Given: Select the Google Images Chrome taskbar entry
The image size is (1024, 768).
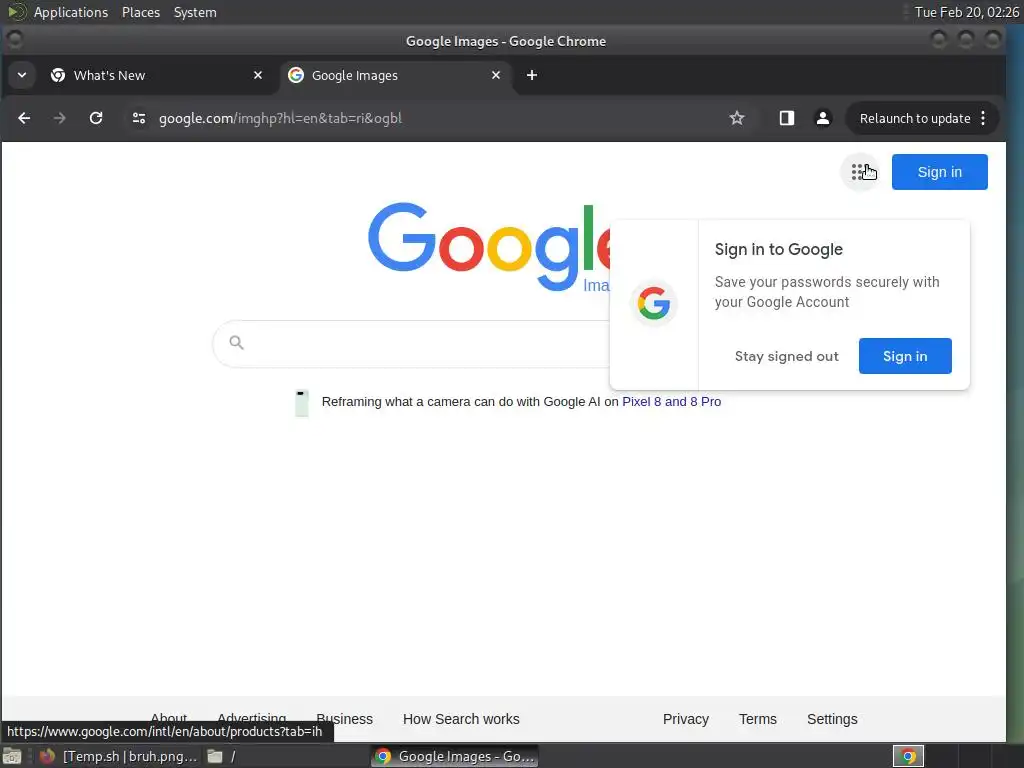Looking at the screenshot, I should [x=455, y=756].
